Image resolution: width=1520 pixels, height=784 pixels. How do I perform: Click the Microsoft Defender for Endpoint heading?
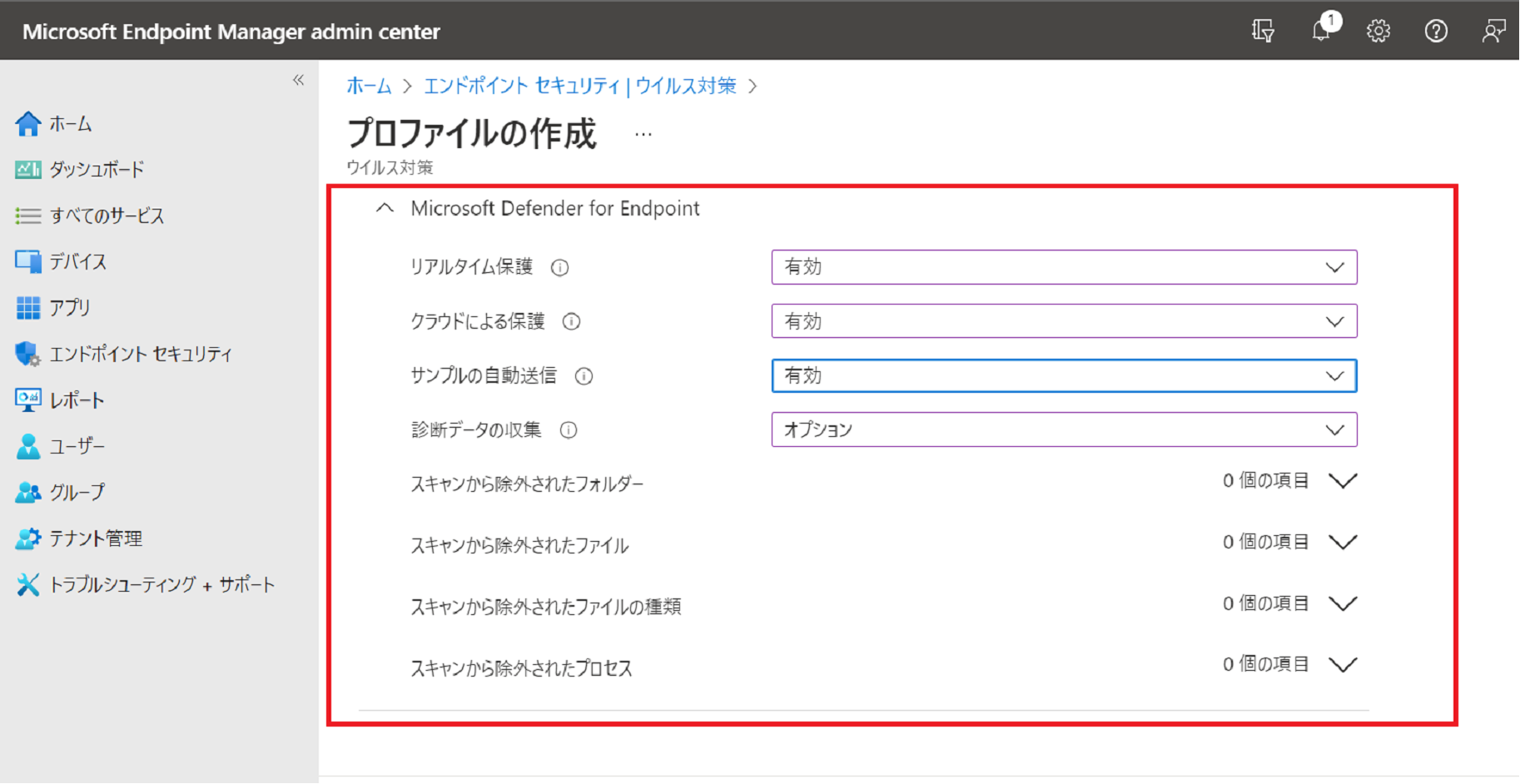pos(555,208)
